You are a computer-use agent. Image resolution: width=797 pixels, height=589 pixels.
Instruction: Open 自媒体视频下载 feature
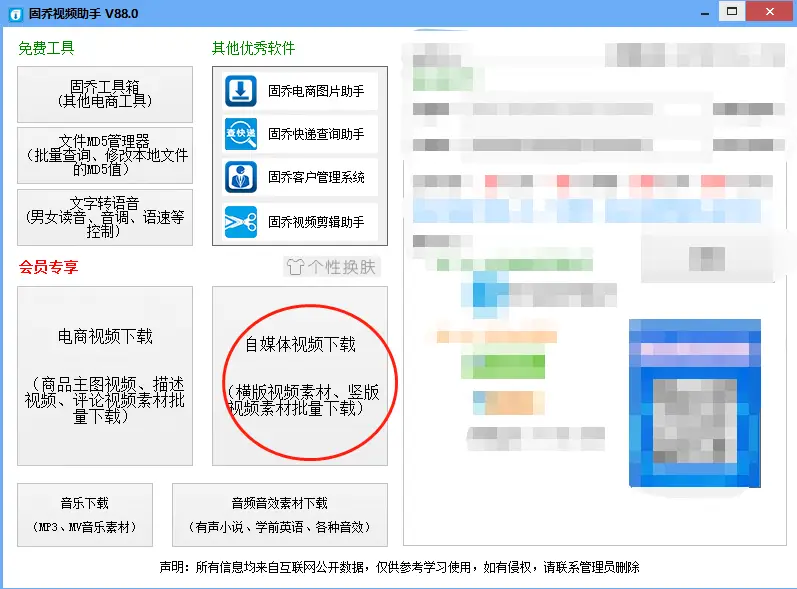point(300,376)
